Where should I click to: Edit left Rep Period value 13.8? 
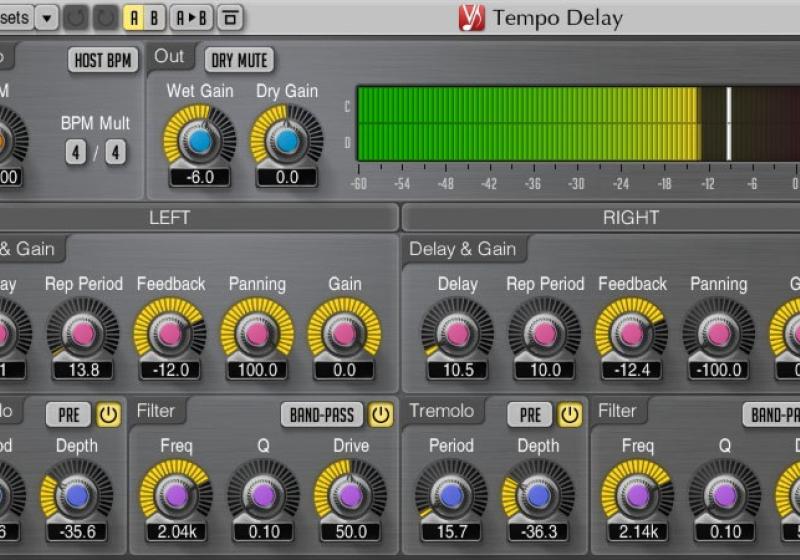tap(83, 370)
